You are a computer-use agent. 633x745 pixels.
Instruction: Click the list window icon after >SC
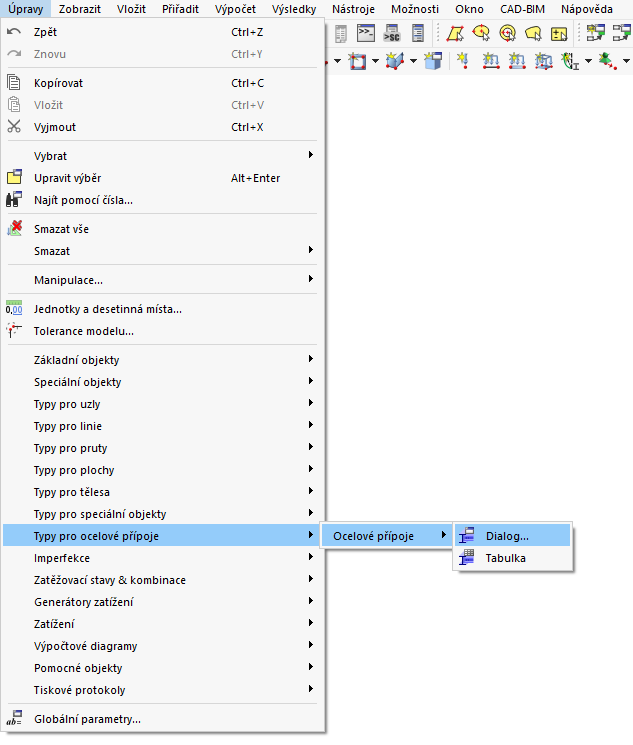[x=418, y=33]
